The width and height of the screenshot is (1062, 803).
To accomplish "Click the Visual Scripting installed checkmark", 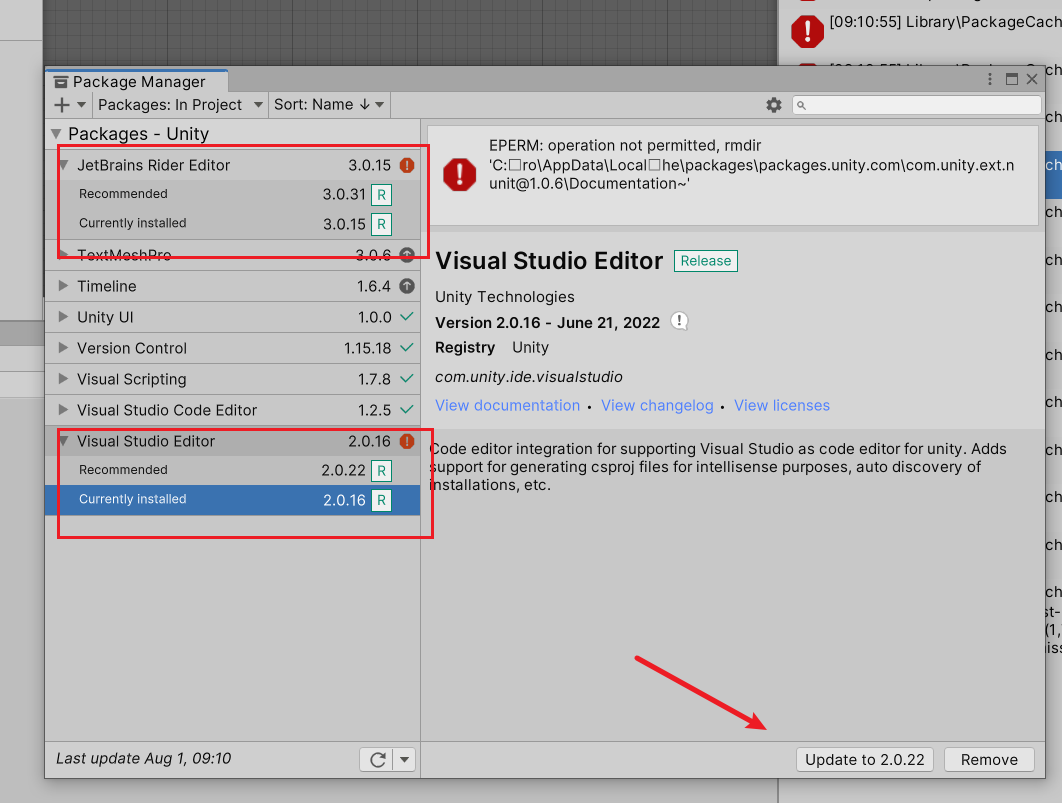I will pos(407,378).
